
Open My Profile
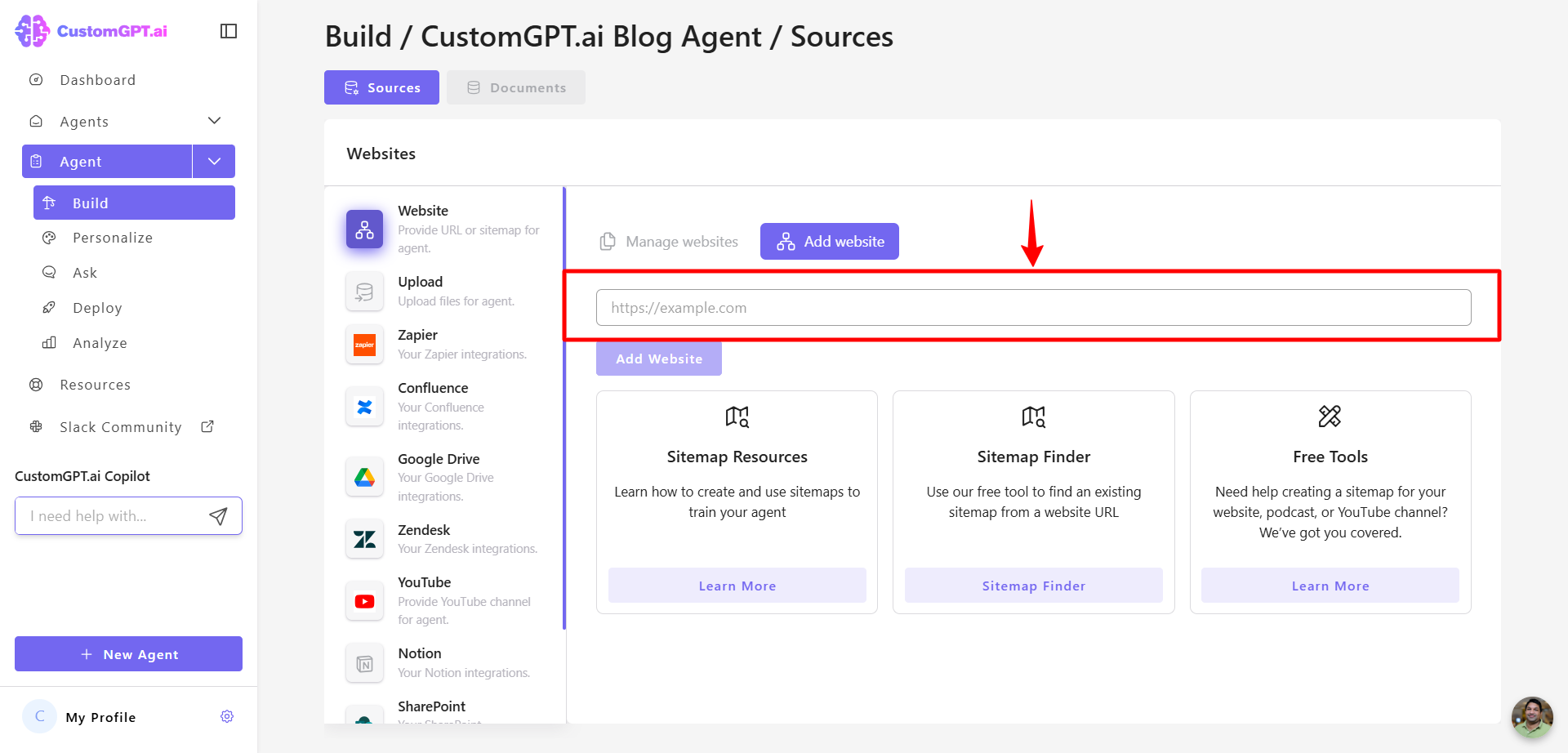[100, 717]
